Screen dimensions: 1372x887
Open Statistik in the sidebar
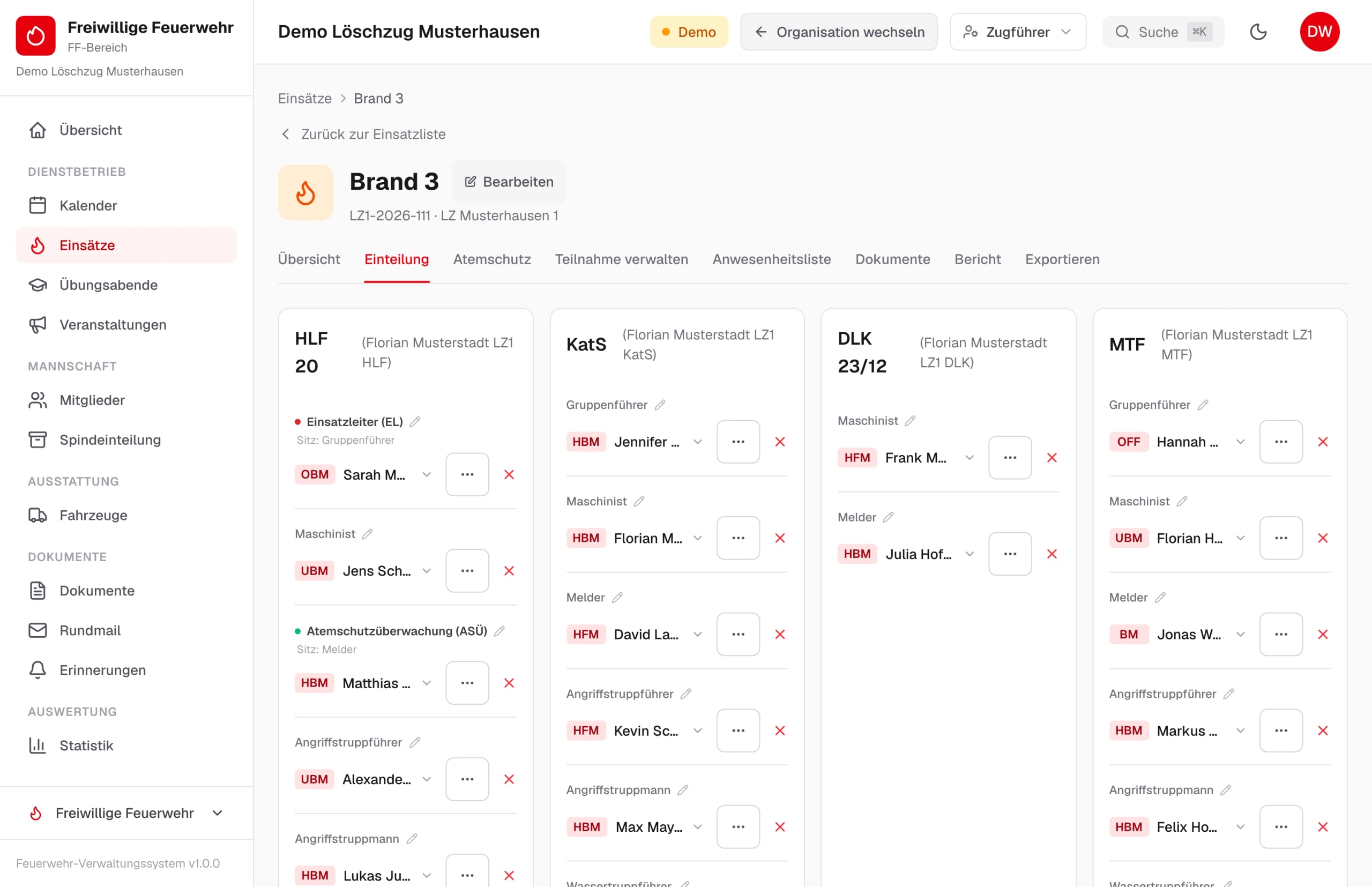(126, 746)
